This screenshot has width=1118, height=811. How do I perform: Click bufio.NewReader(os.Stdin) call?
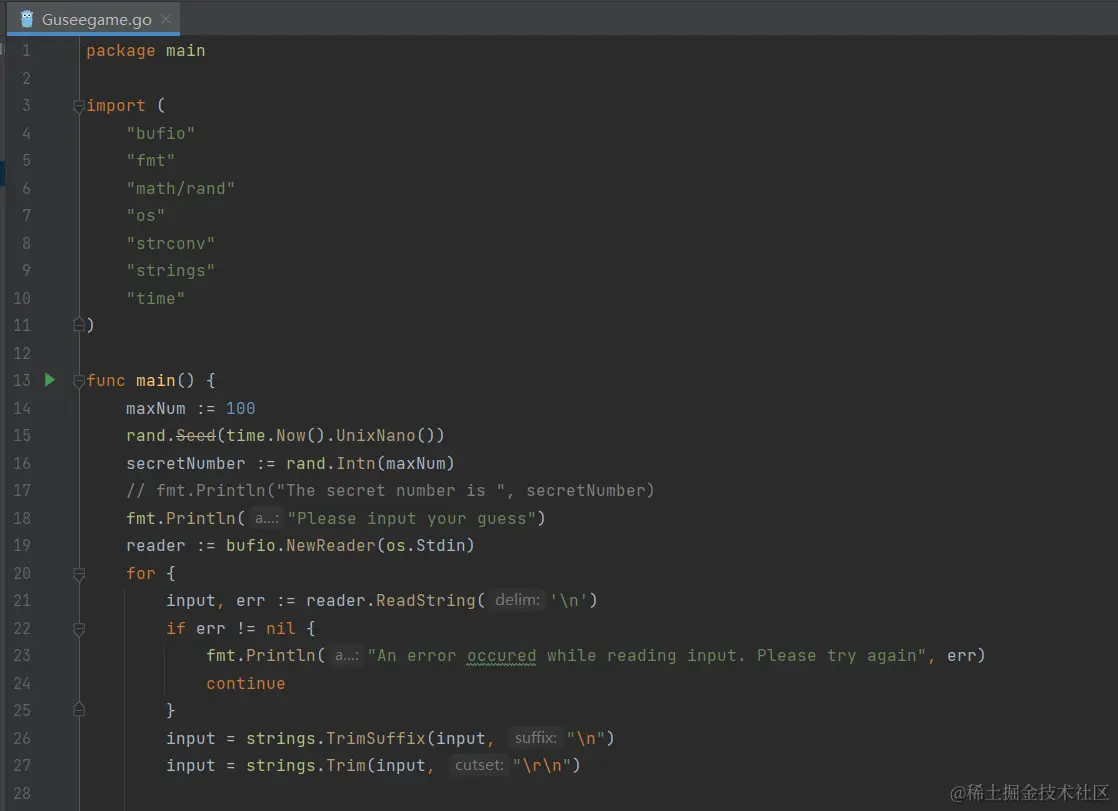tap(350, 546)
